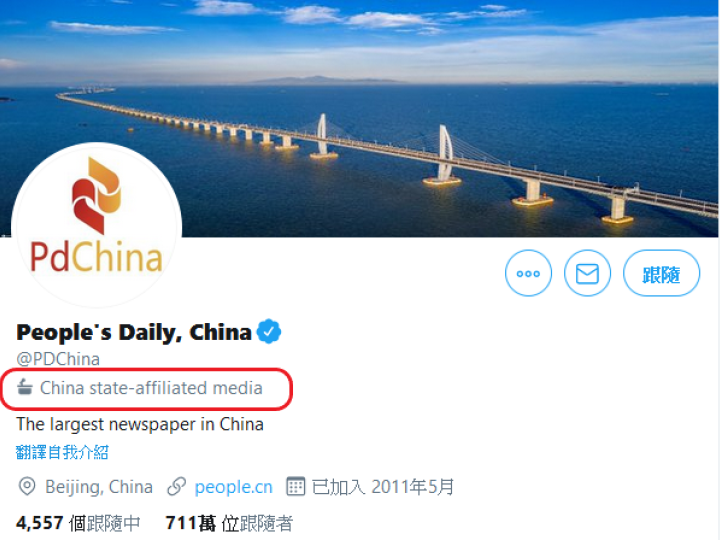
Task: Click the chain link icon
Action: point(177,487)
